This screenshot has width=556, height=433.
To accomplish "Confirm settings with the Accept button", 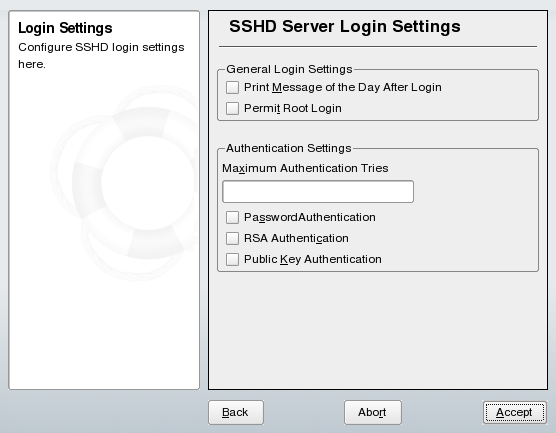I will (515, 412).
